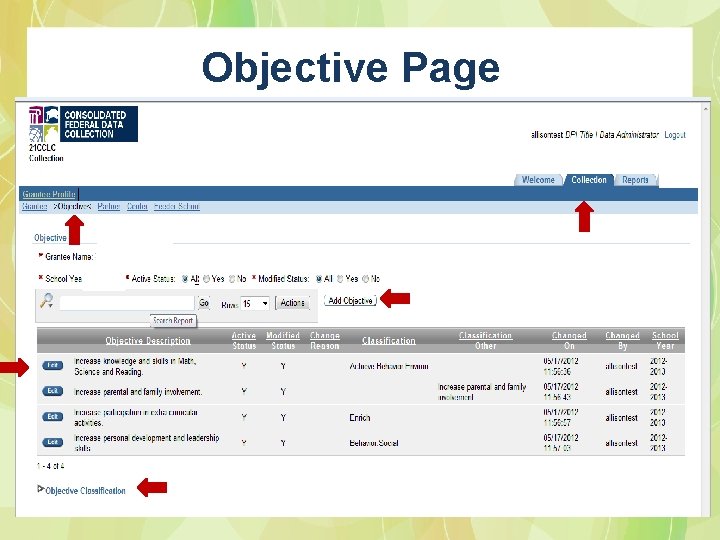This screenshot has width=720, height=540.
Task: Open the Welcome tab
Action: click(x=538, y=180)
